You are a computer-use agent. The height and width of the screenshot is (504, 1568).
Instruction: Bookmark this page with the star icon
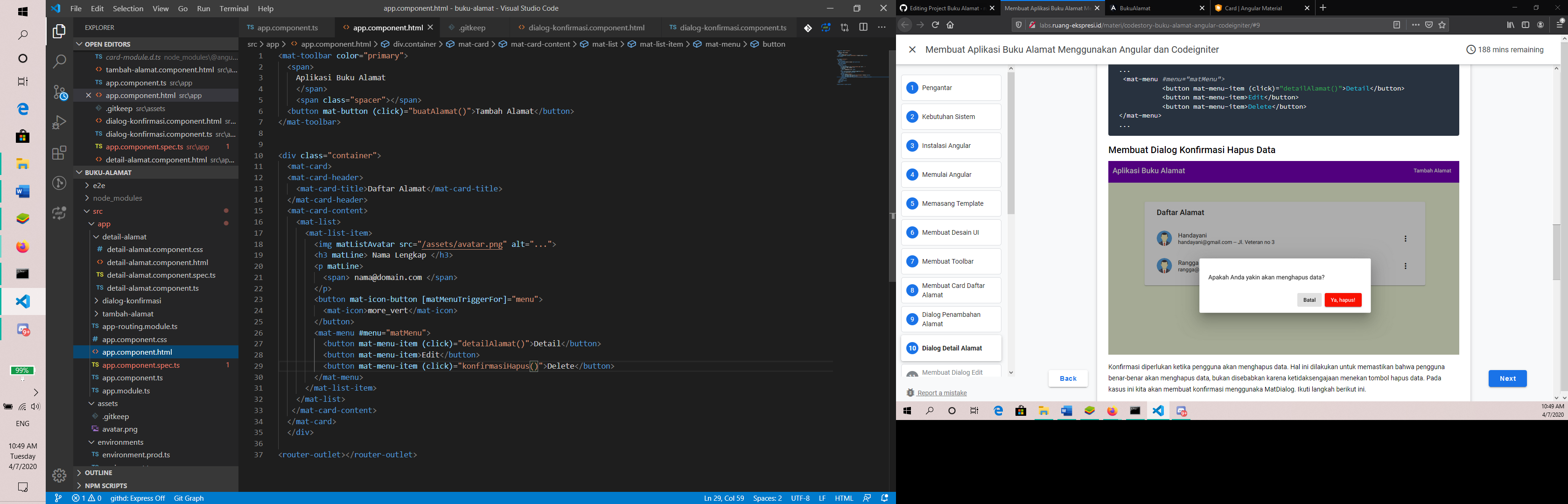pos(1442,25)
